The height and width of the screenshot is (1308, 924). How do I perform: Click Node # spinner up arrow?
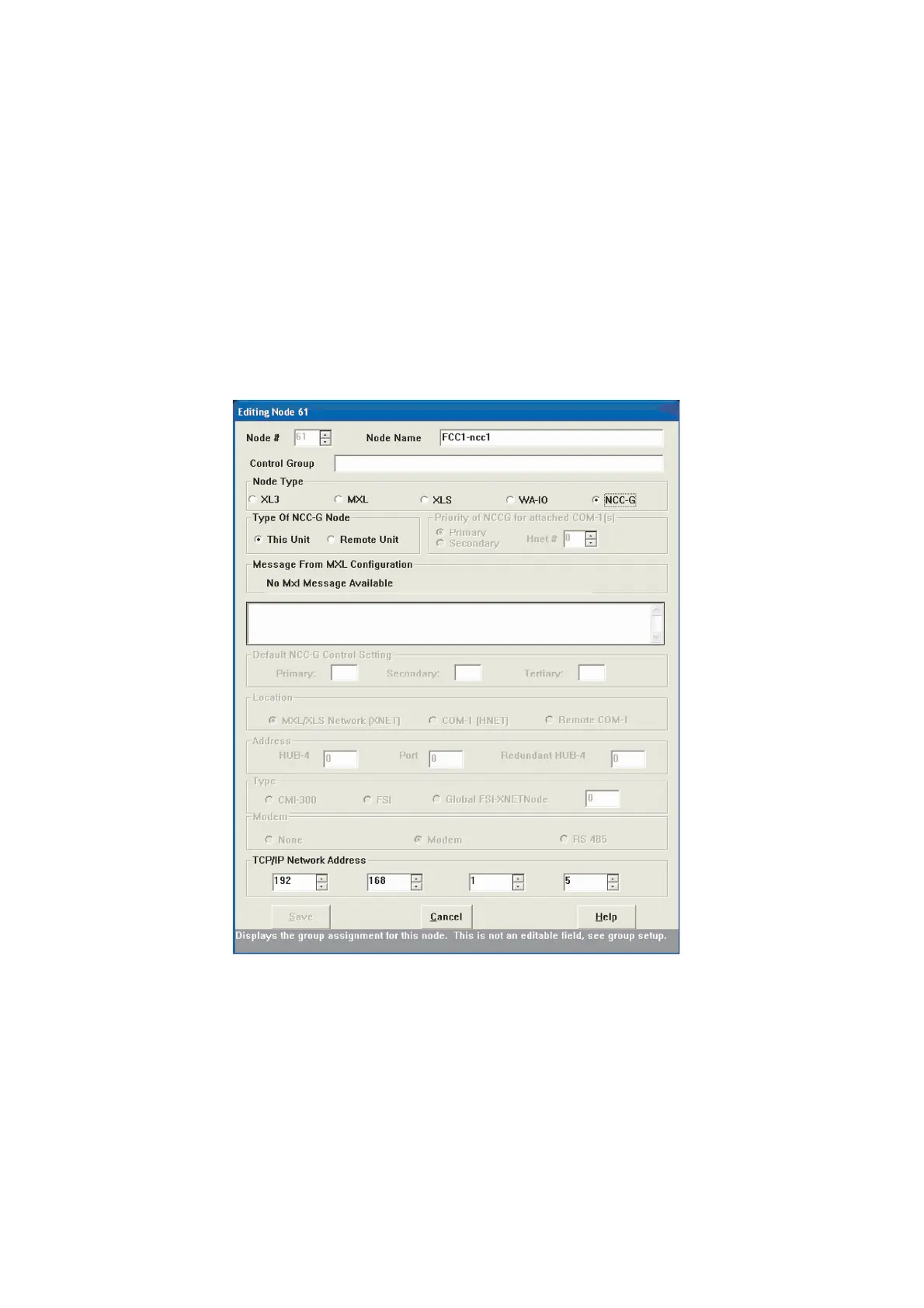[325, 433]
